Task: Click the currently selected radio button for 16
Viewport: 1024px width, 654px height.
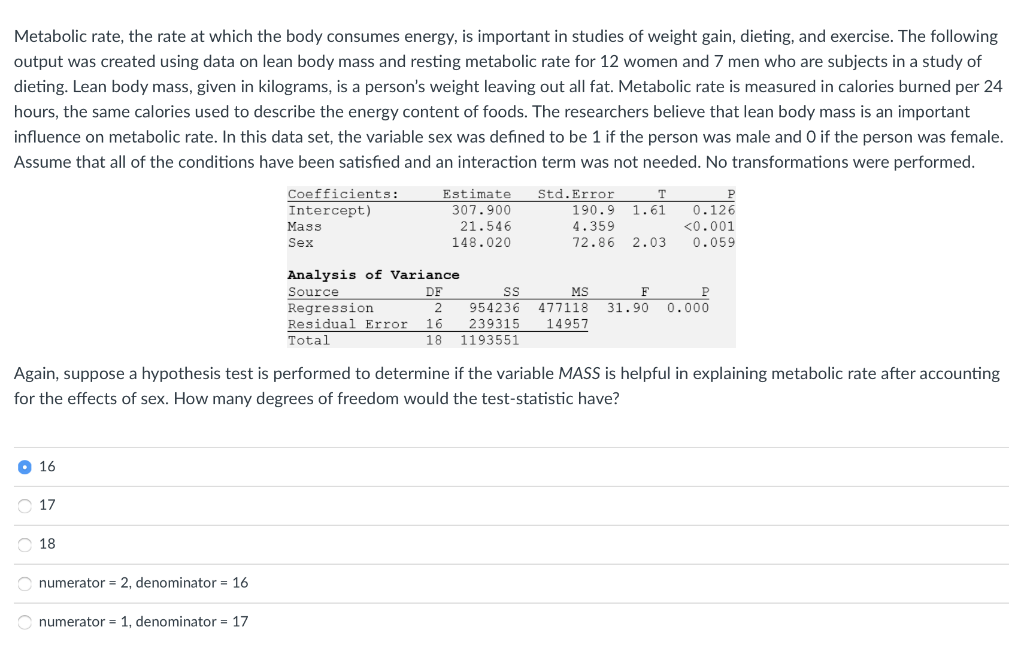Action: click(x=24, y=466)
